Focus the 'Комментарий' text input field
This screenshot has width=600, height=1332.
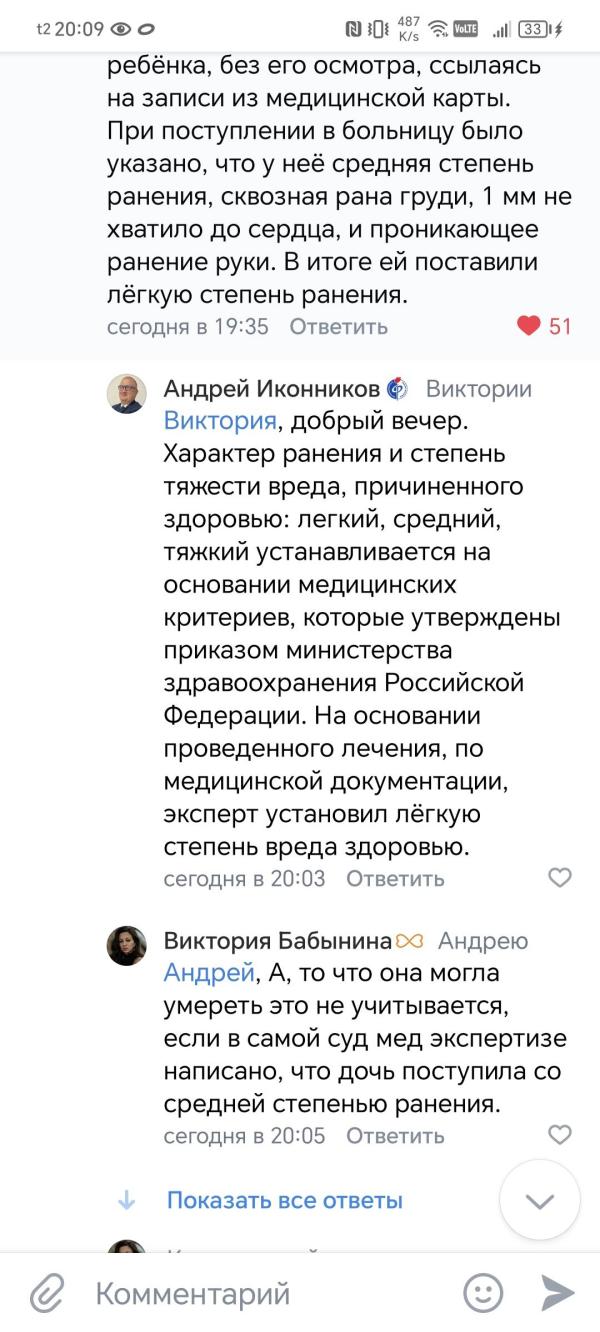pos(270,1294)
